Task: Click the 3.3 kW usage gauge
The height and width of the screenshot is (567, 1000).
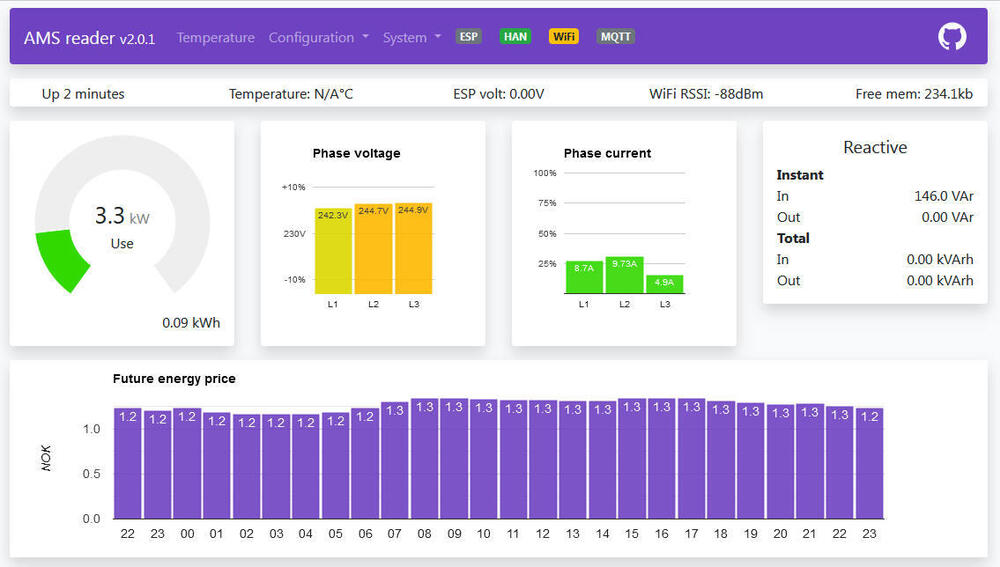Action: click(x=122, y=226)
